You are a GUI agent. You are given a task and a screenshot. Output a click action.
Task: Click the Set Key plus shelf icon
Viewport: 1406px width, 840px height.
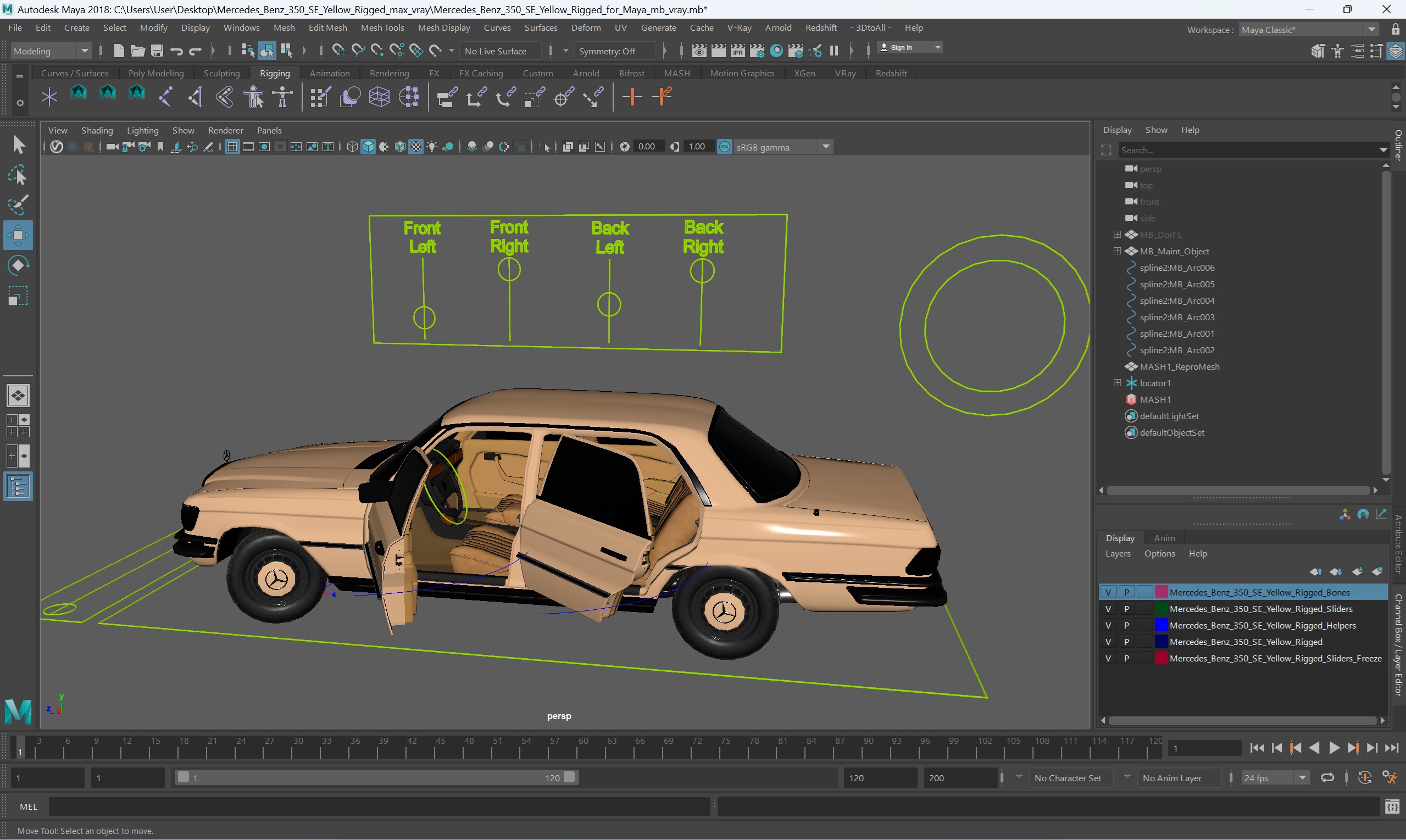point(632,97)
